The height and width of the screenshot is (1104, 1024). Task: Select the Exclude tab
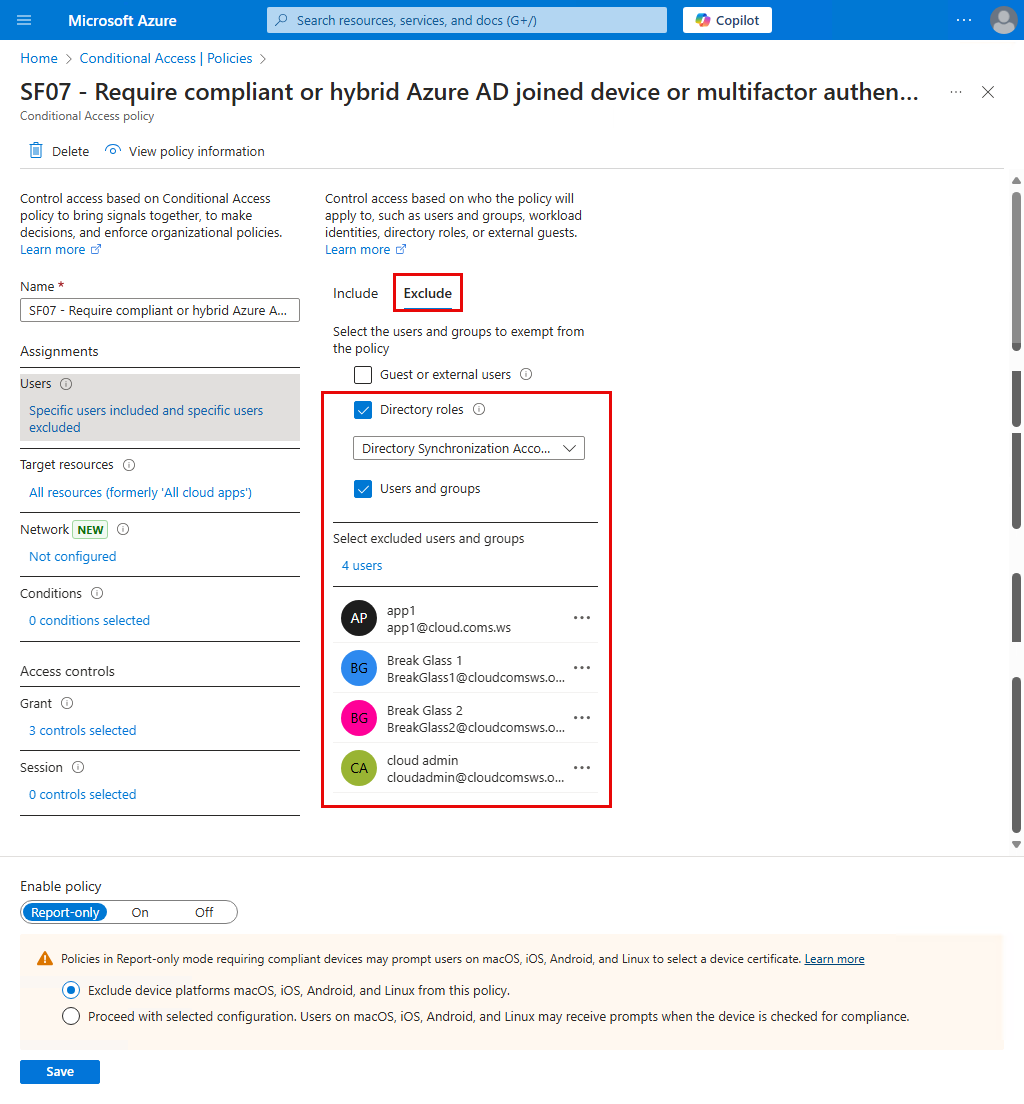click(427, 294)
